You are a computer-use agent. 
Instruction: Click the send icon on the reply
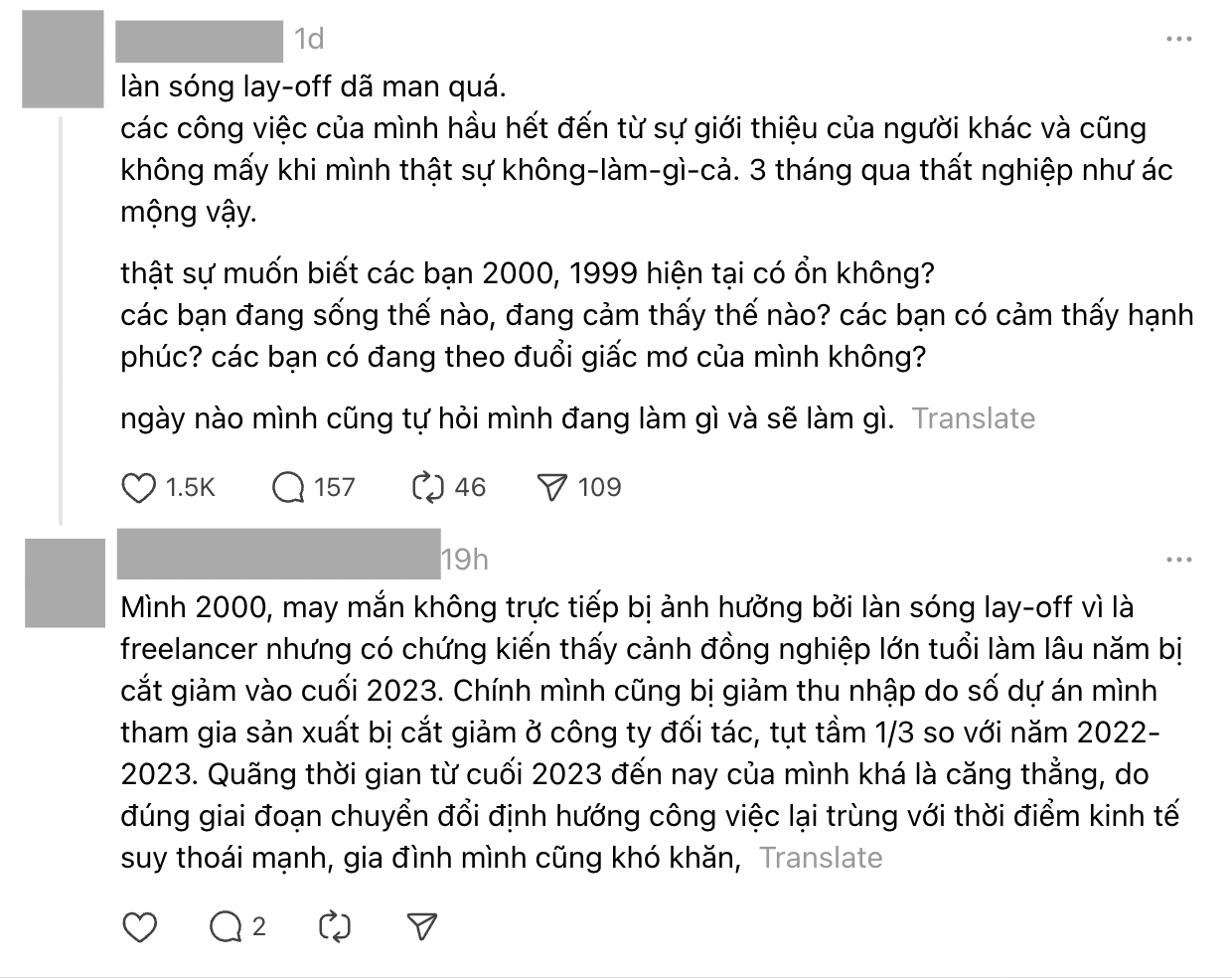pos(422,926)
